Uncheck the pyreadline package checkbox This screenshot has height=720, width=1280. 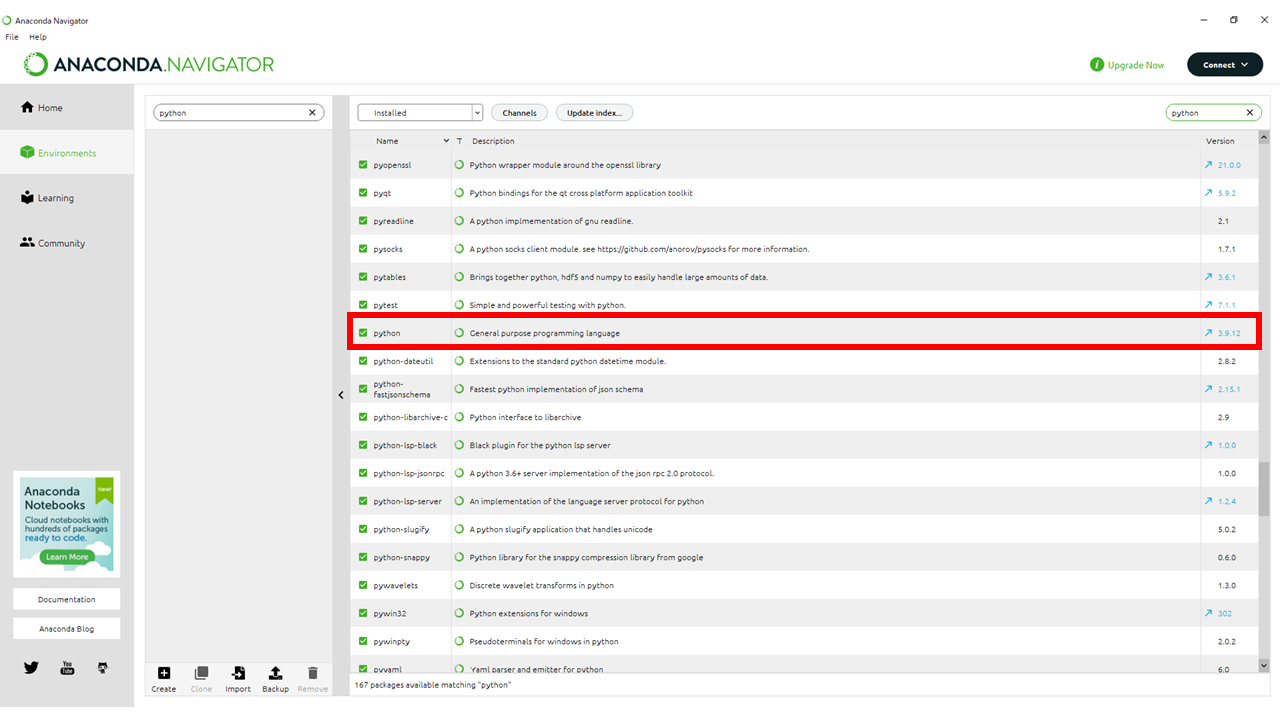[363, 221]
